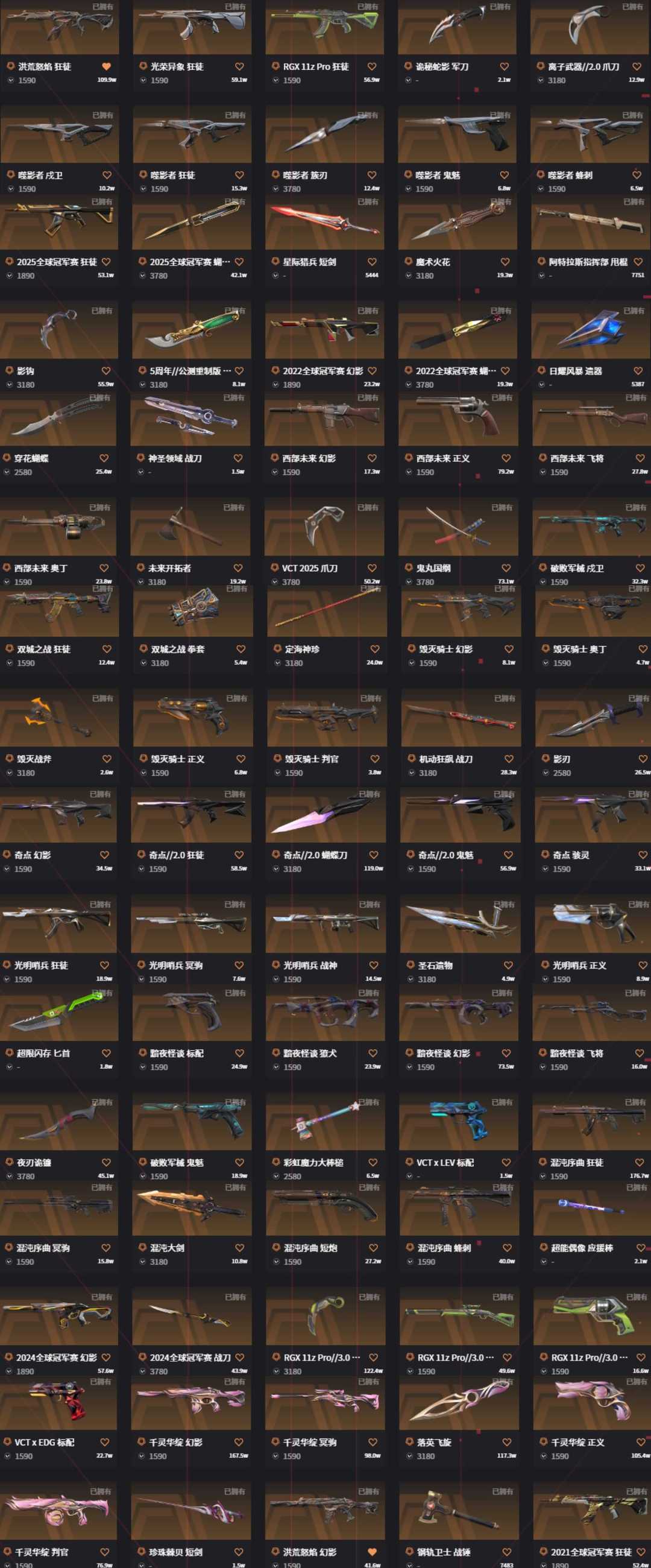Click the heart icon beside 鬼丸国纲
Viewport: 651px width, 1568px height.
[506, 568]
